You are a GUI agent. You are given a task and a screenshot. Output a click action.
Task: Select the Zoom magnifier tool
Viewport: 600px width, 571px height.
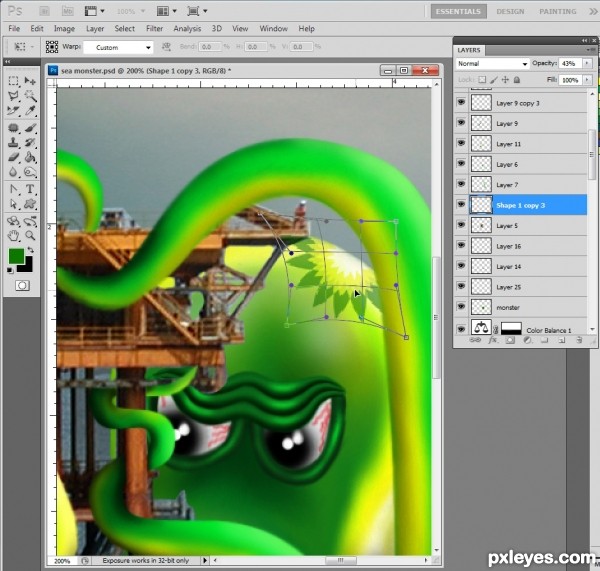(x=30, y=236)
